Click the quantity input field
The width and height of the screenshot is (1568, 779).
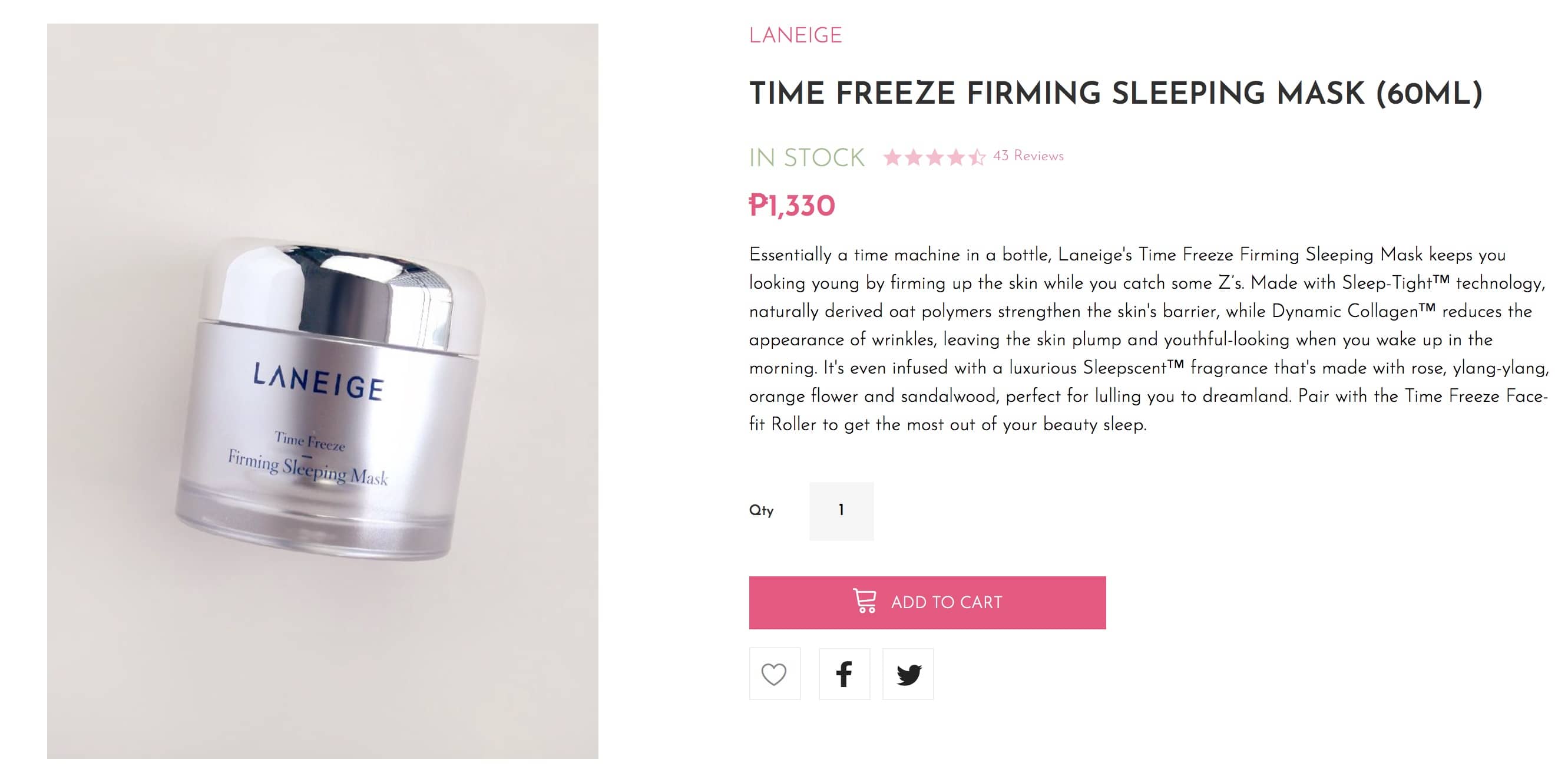point(841,510)
